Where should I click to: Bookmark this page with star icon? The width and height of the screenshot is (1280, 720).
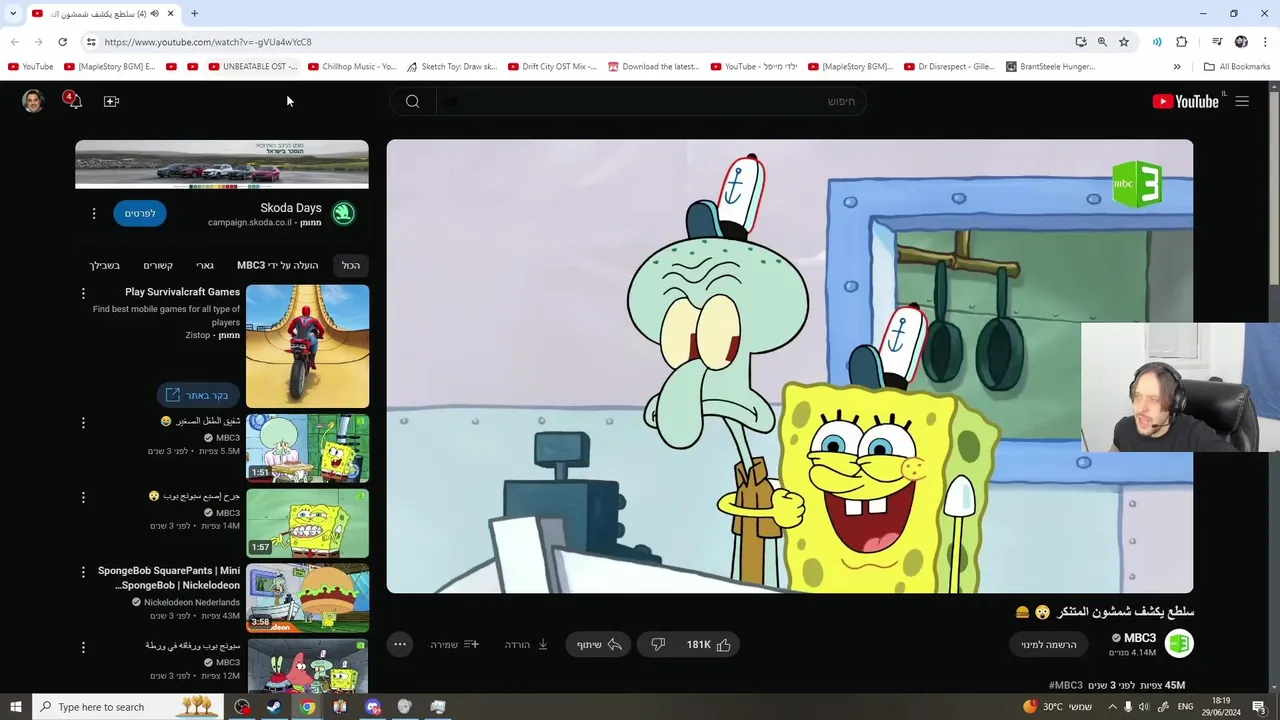pyautogui.click(x=1124, y=42)
